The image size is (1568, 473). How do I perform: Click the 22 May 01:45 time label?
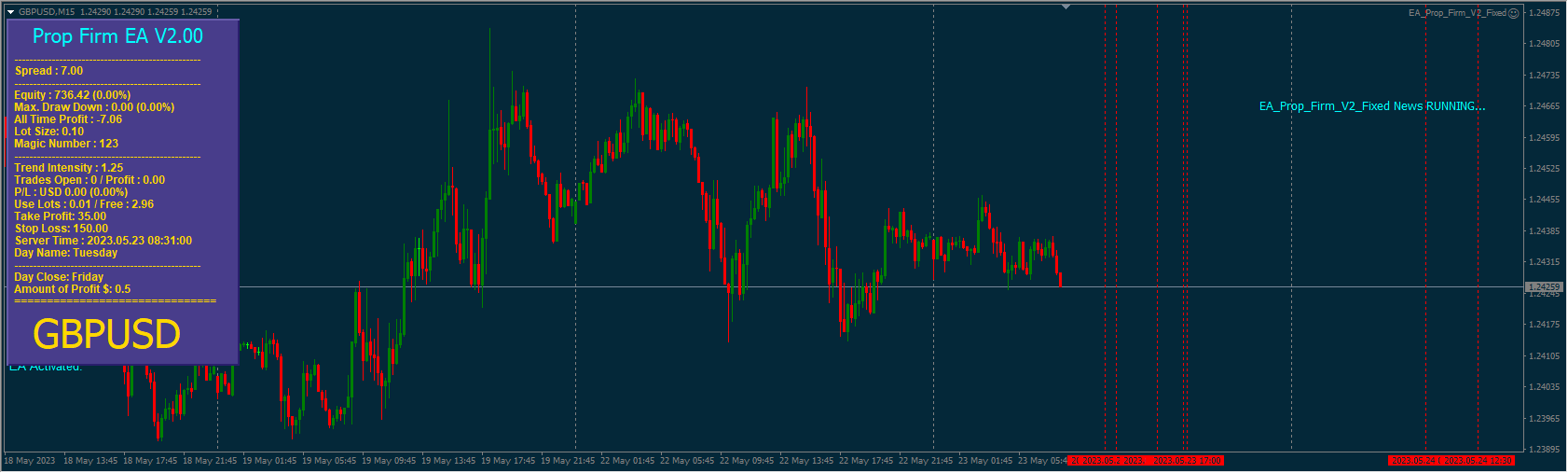[627, 461]
